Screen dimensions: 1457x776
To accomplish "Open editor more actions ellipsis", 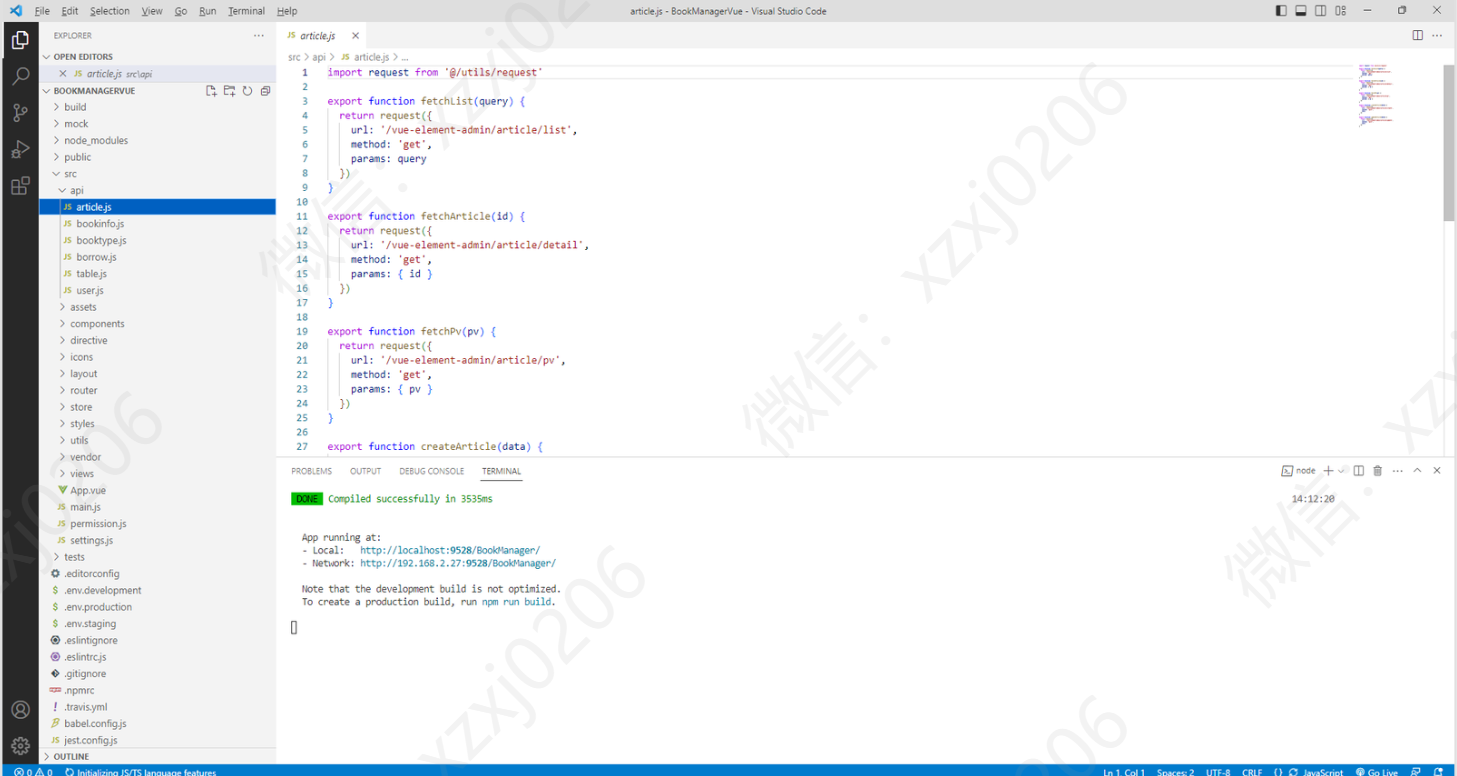I will 1438,35.
